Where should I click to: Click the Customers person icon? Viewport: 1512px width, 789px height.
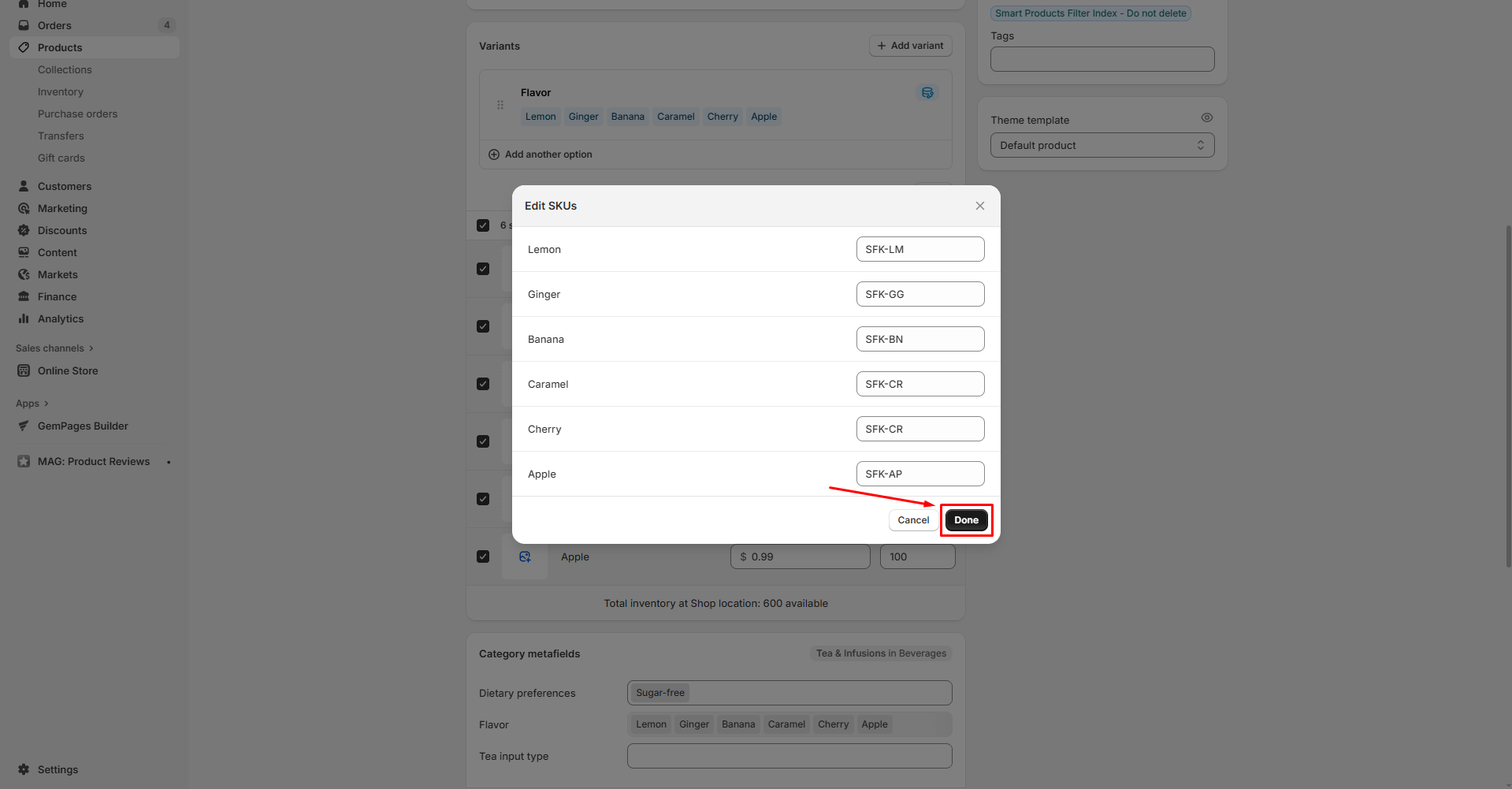24,186
